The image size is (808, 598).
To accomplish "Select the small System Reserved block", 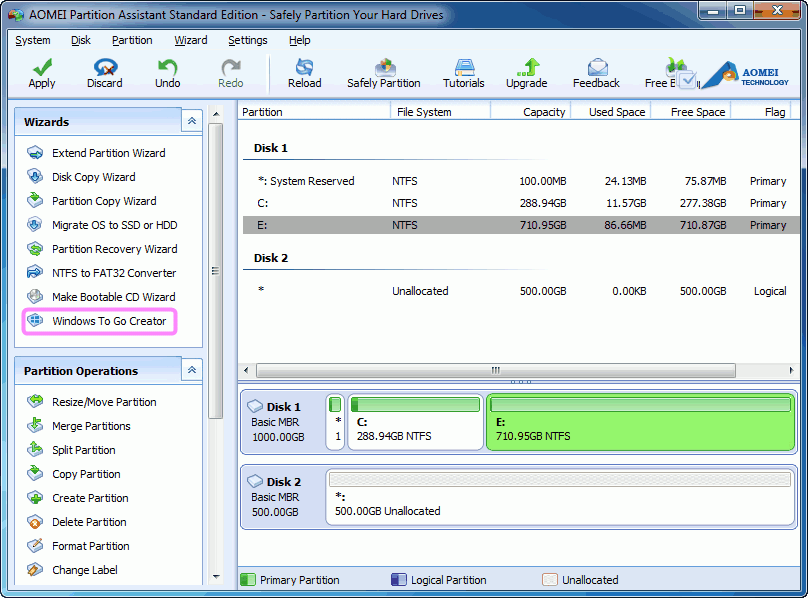I will (335, 422).
